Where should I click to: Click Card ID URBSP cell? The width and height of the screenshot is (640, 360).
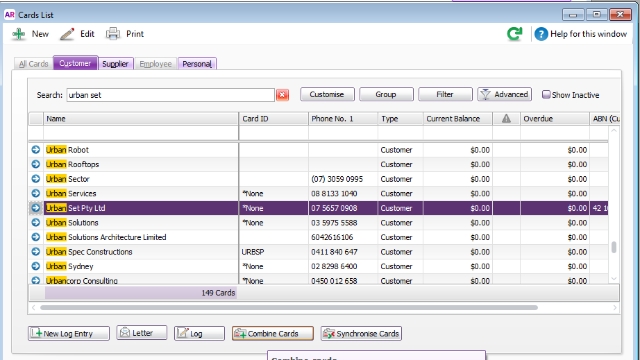(253, 252)
